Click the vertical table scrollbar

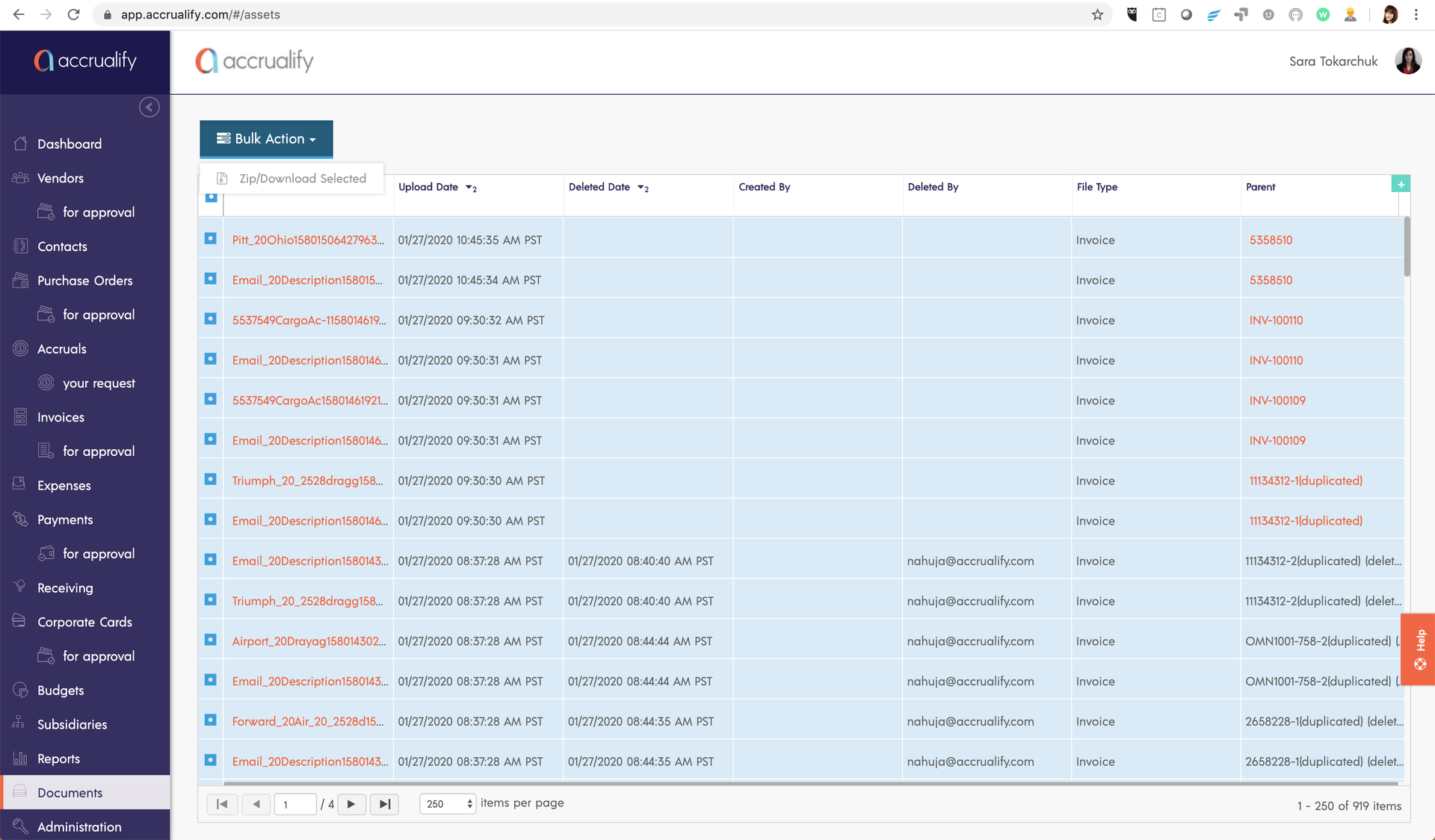click(x=1407, y=247)
